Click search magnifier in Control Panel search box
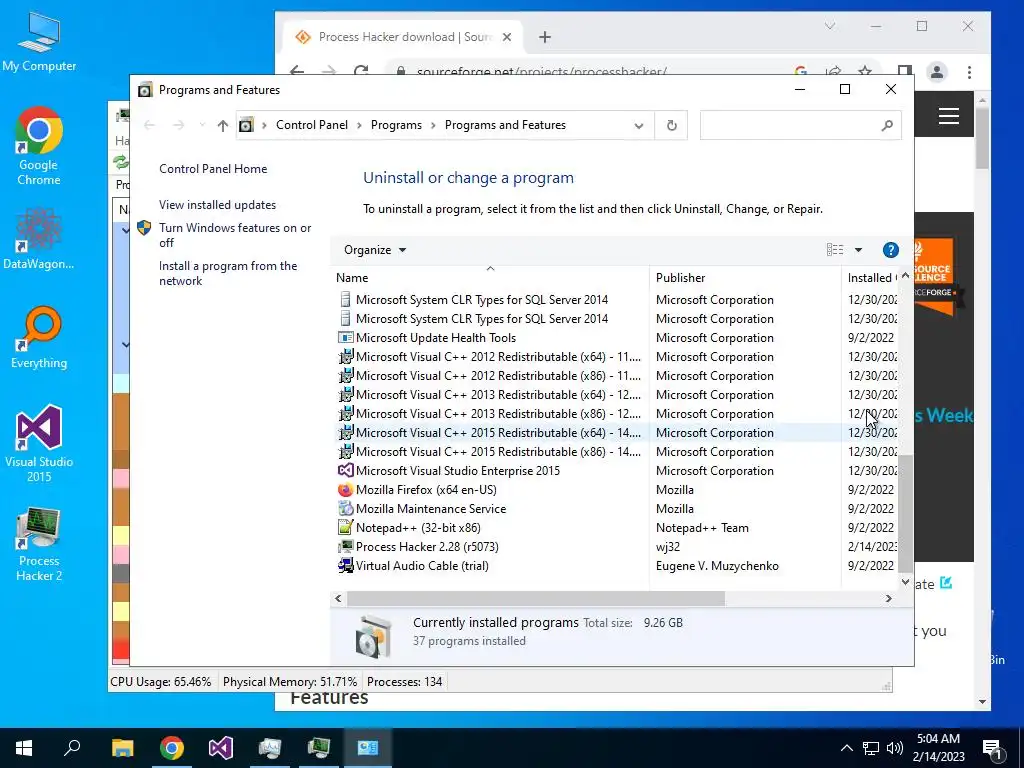This screenshot has width=1024, height=768. click(886, 125)
